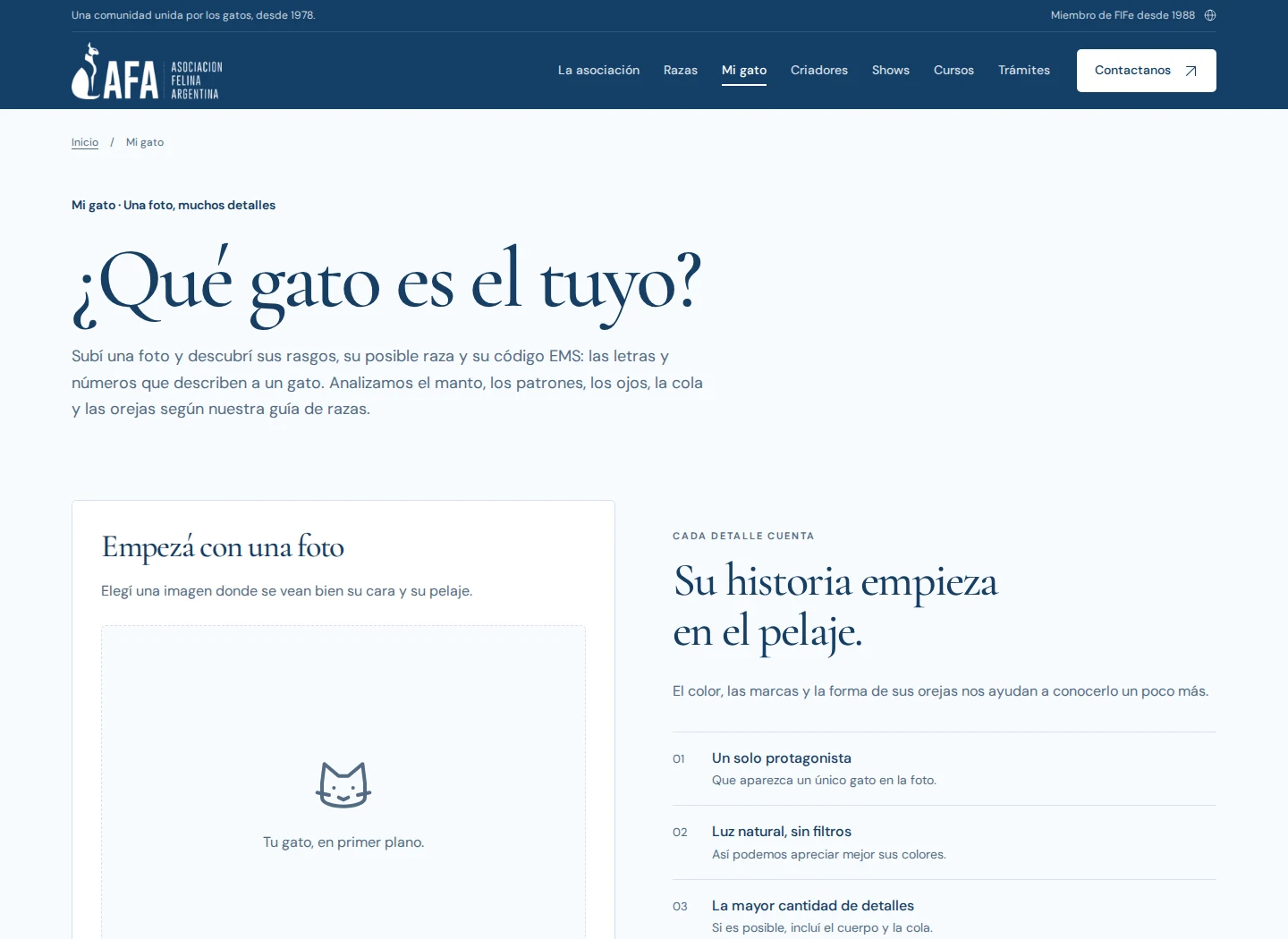Image resolution: width=1288 pixels, height=939 pixels.
Task: Click the 'Una comunidad unida por los gatos' tagline
Action: tap(193, 15)
